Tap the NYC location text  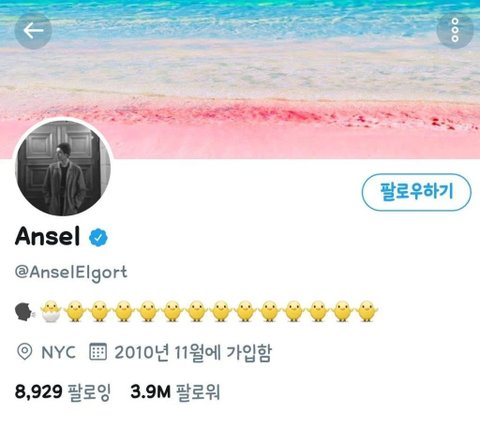[58, 352]
